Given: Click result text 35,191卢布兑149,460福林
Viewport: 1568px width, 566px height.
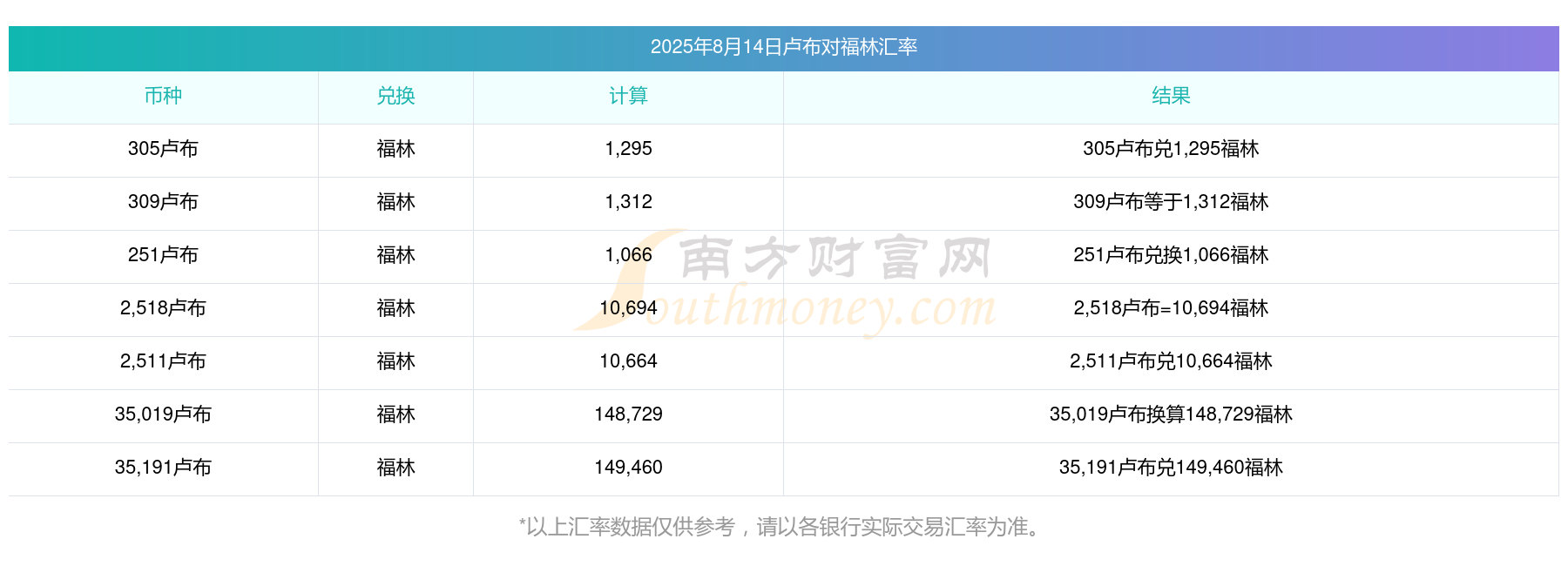Looking at the screenshot, I should [x=1171, y=468].
